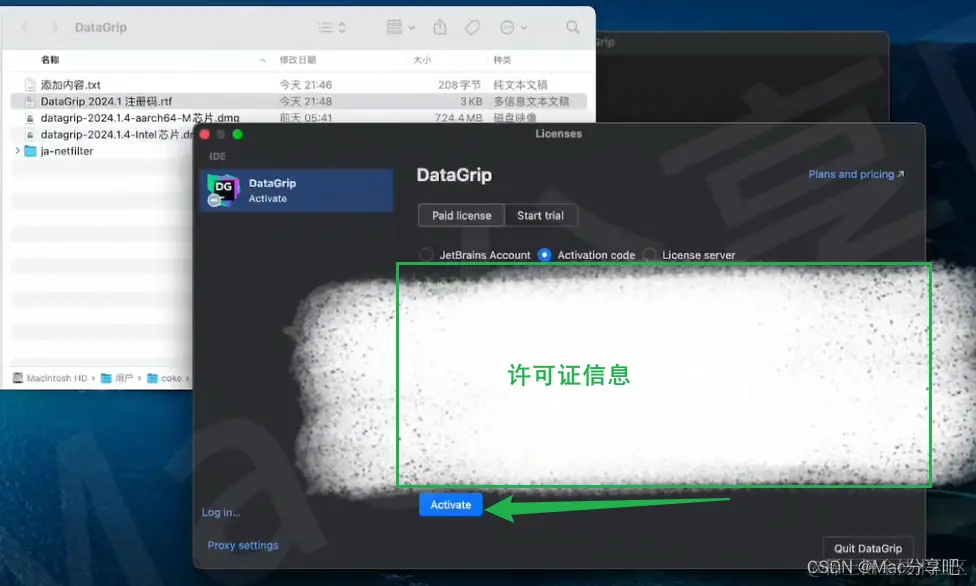Image resolution: width=976 pixels, height=586 pixels.
Task: Switch to the Paid license tab
Action: point(460,215)
